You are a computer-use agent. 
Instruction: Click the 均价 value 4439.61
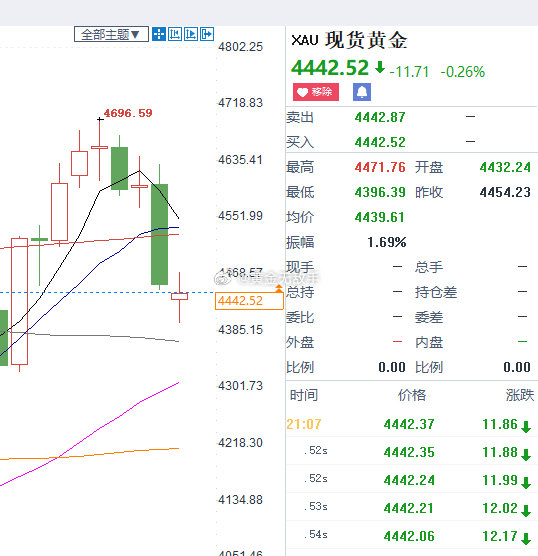379,217
